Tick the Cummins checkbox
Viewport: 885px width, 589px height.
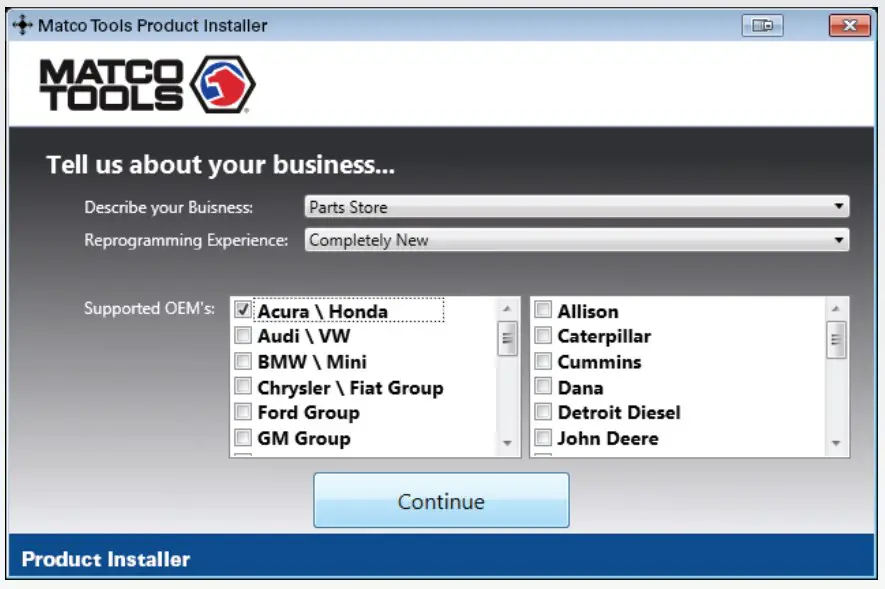click(543, 361)
